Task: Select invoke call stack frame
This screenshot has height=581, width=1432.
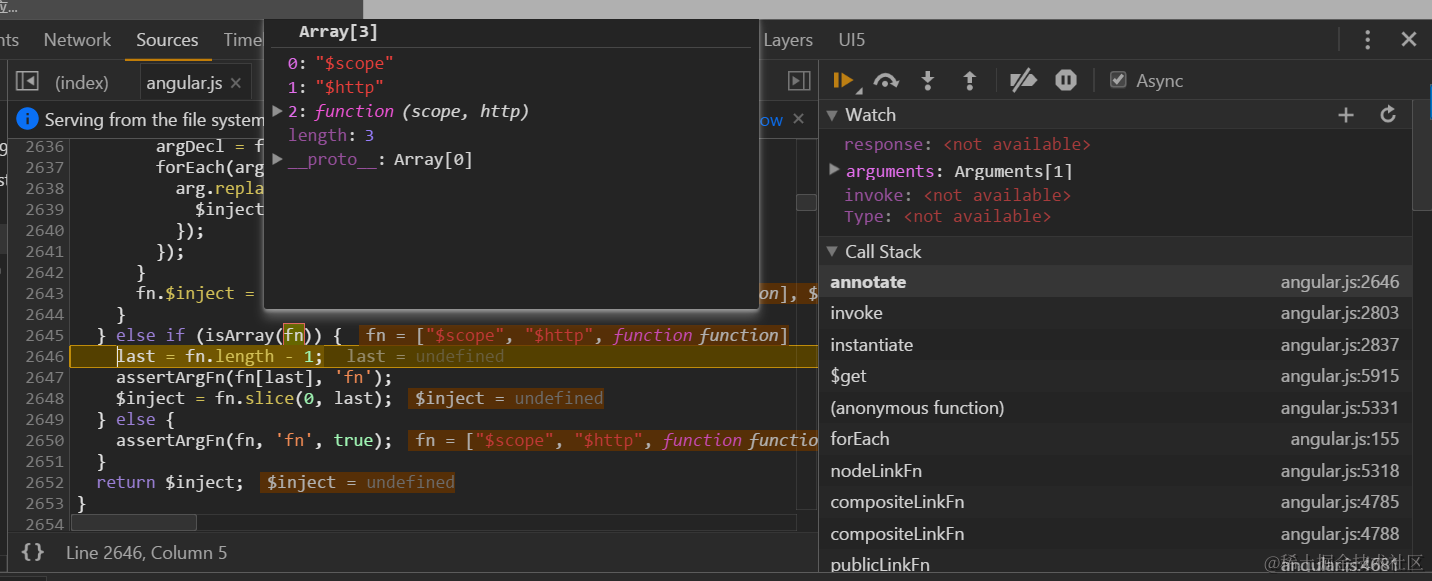Action: point(1115,313)
